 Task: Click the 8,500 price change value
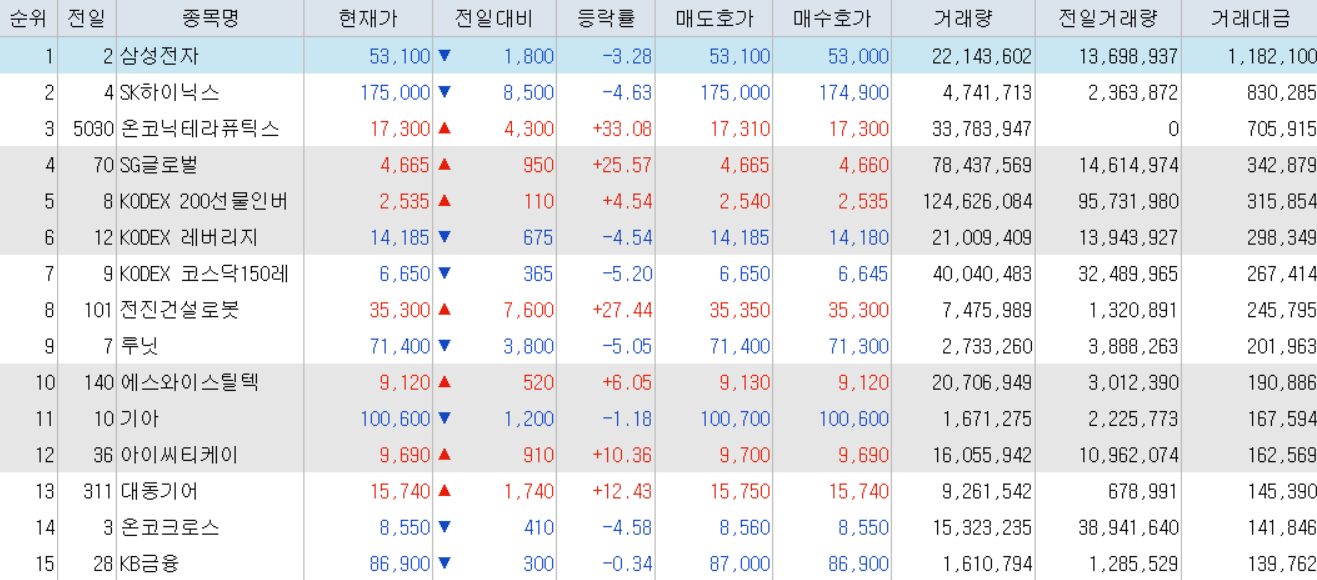[529, 93]
